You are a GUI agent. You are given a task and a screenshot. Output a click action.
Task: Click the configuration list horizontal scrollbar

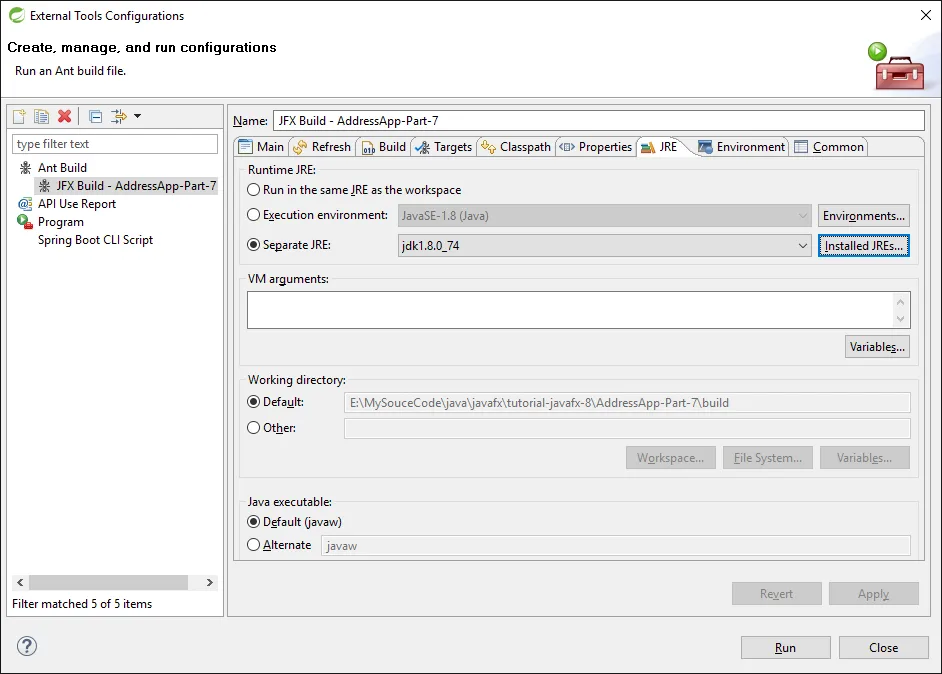tap(108, 582)
